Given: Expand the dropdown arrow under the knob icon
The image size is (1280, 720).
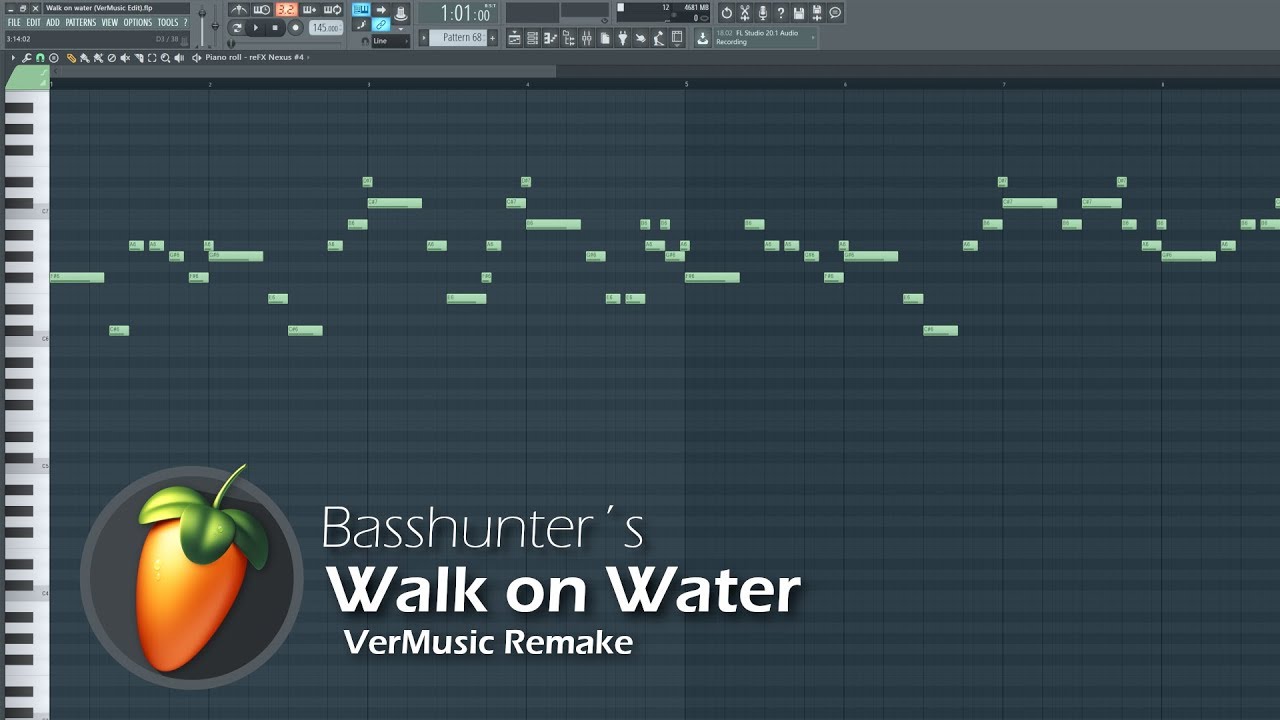Looking at the screenshot, I should coord(401,29).
